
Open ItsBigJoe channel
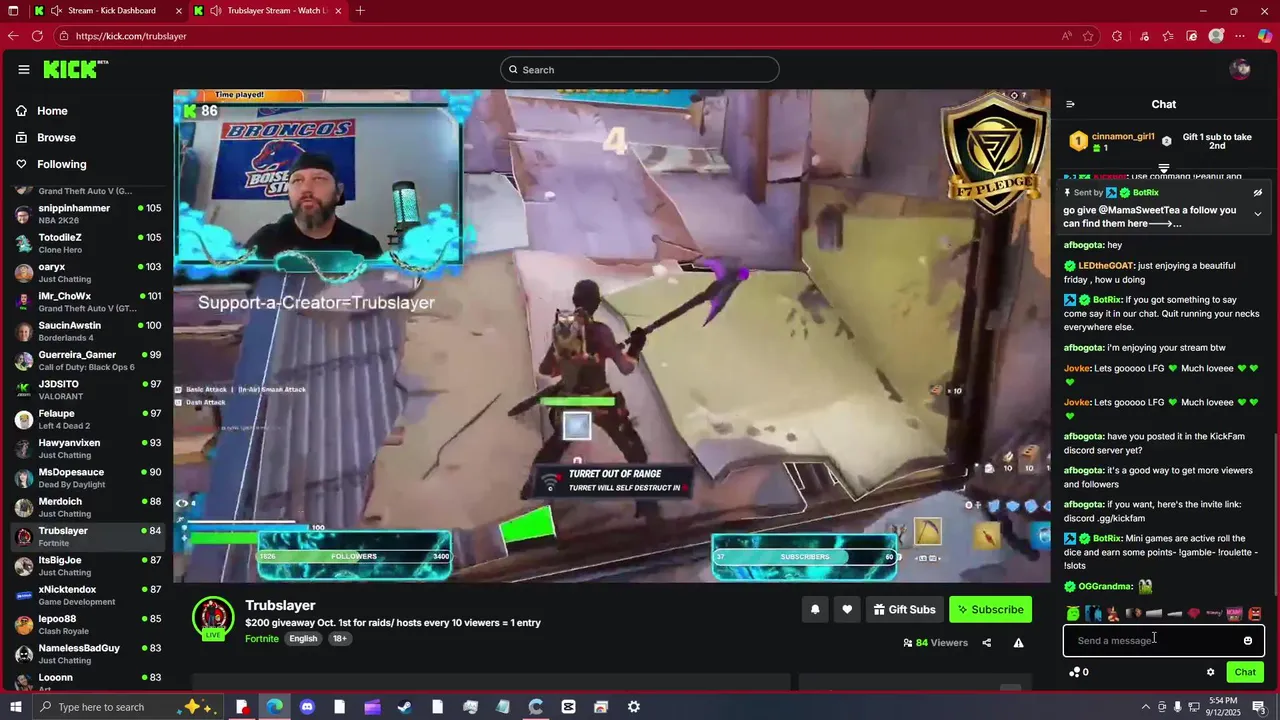click(x=88, y=566)
